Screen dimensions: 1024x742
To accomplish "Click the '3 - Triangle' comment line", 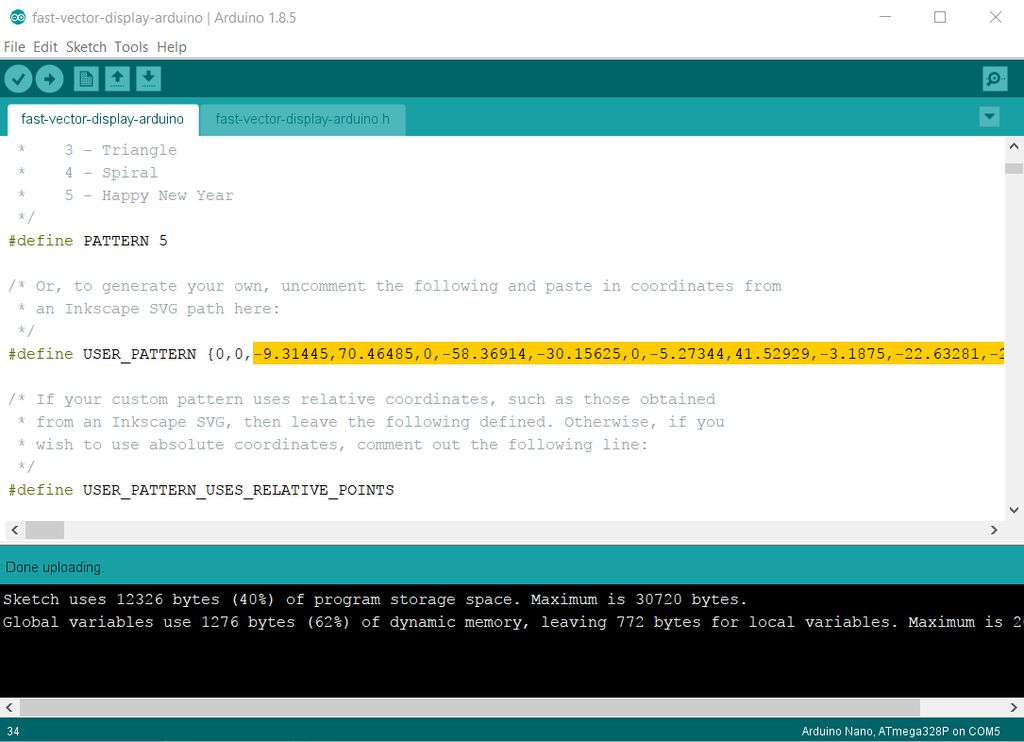I will click(x=121, y=150).
